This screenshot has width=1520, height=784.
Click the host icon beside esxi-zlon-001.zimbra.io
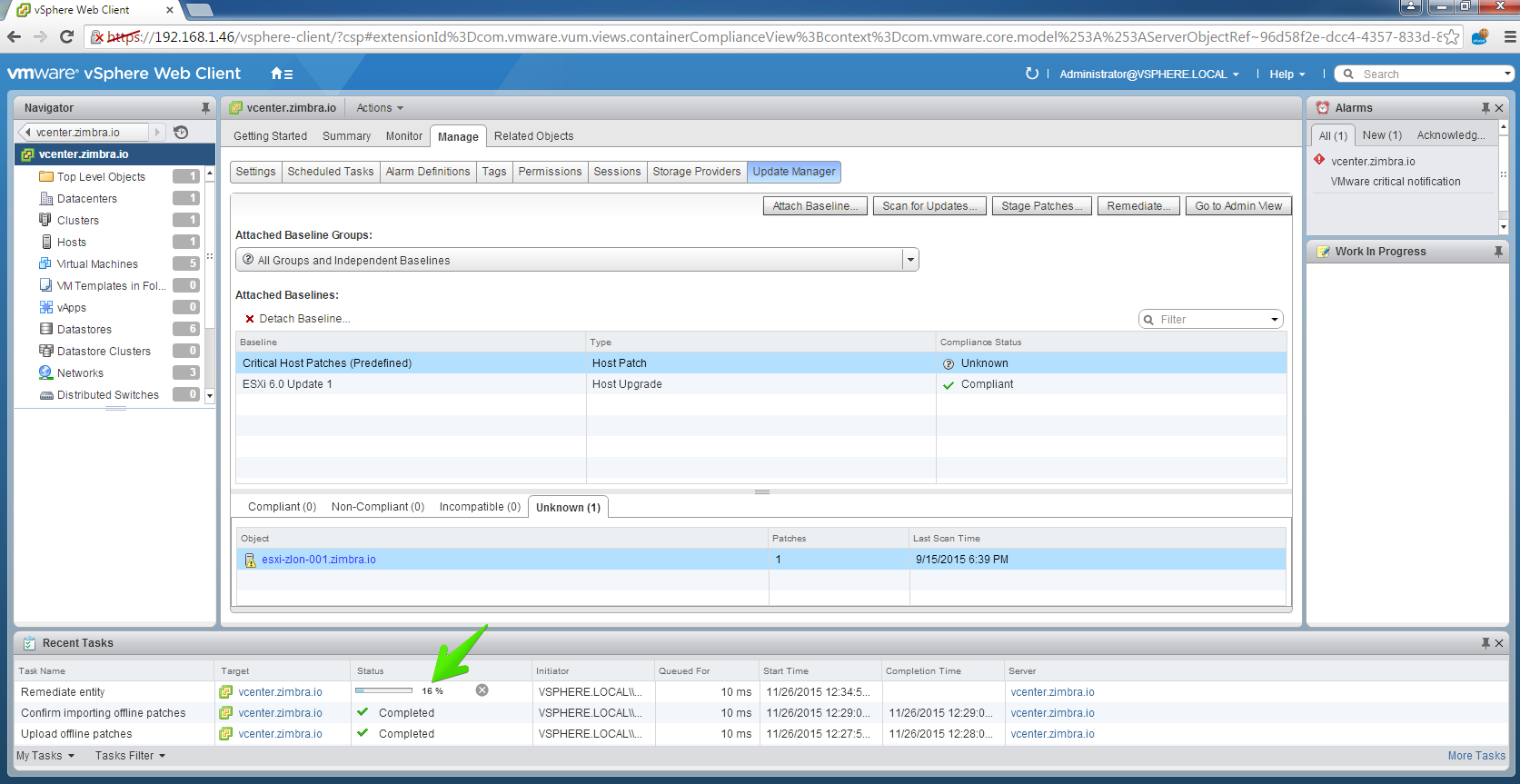(x=251, y=560)
